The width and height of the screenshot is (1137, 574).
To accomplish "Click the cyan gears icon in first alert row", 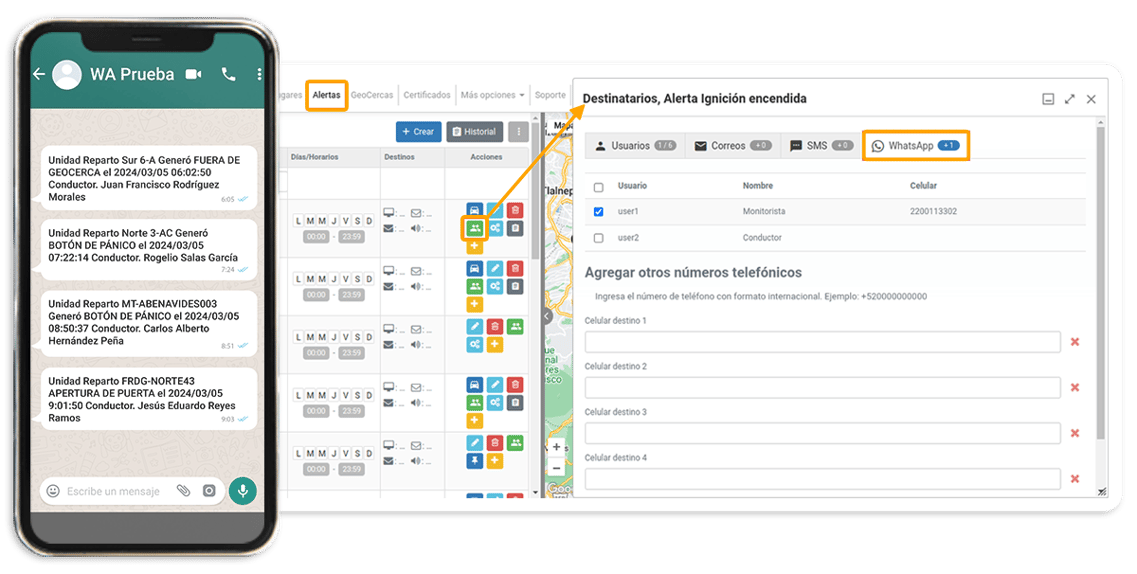I will pyautogui.click(x=495, y=228).
